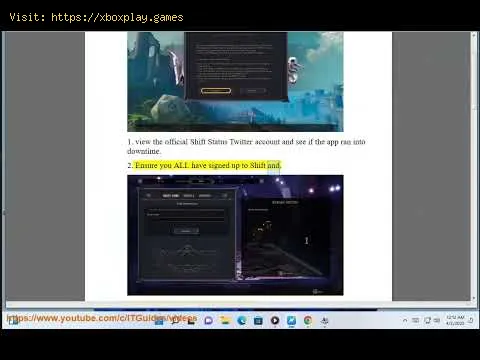The image size is (480, 360).
Task: Click the first game dialog screenshot image
Action: (235, 82)
